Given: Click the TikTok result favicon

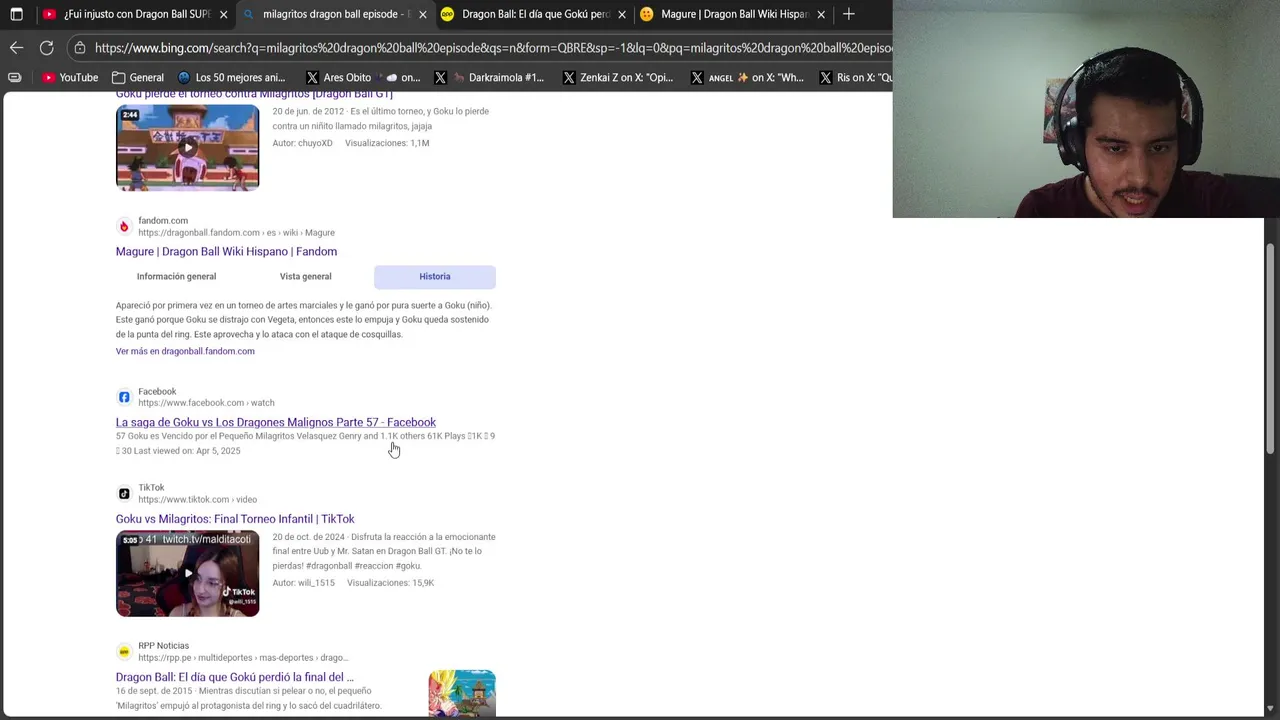Looking at the screenshot, I should [x=124, y=493].
